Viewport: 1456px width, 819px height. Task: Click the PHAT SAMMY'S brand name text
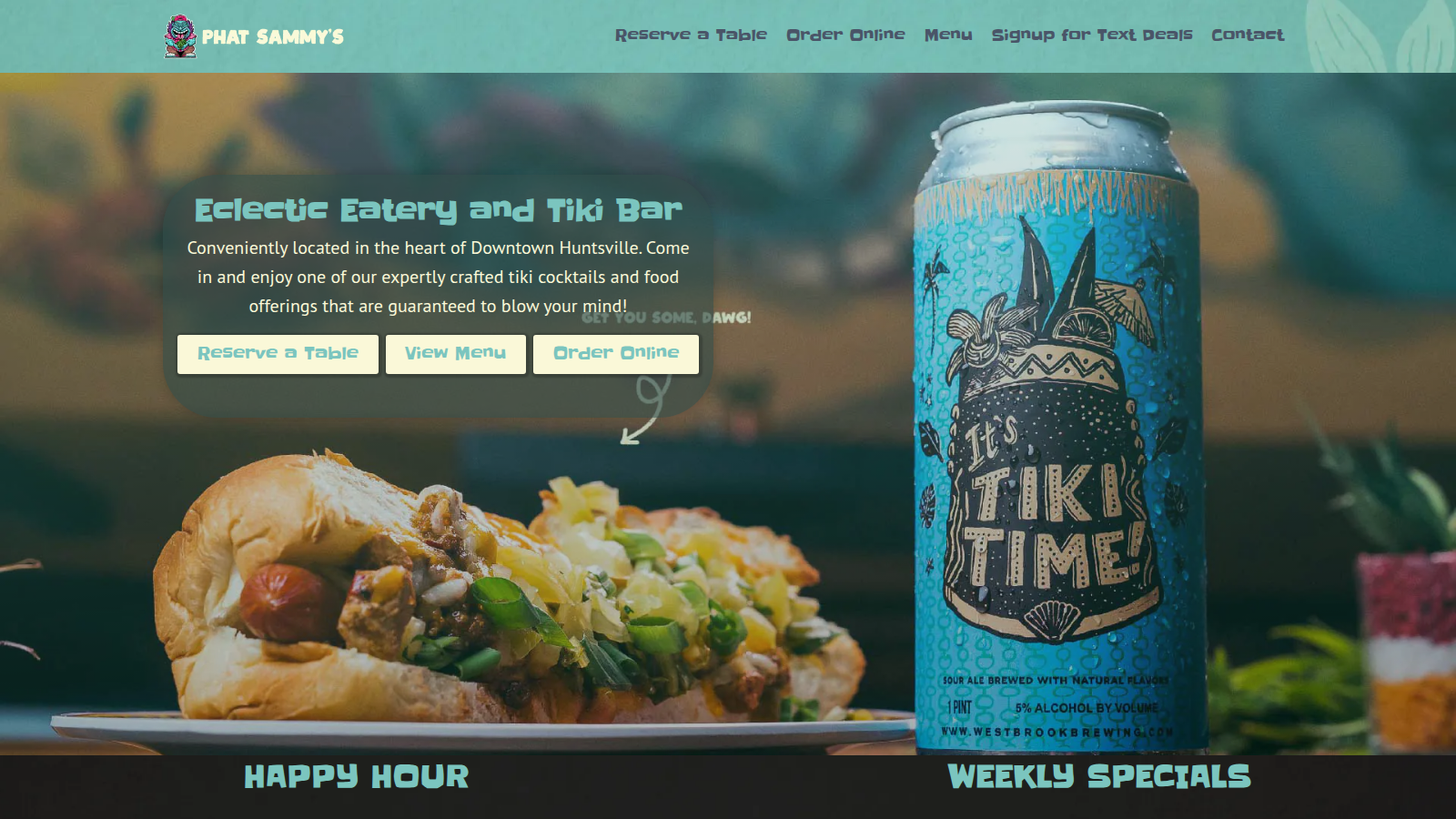coord(273,37)
